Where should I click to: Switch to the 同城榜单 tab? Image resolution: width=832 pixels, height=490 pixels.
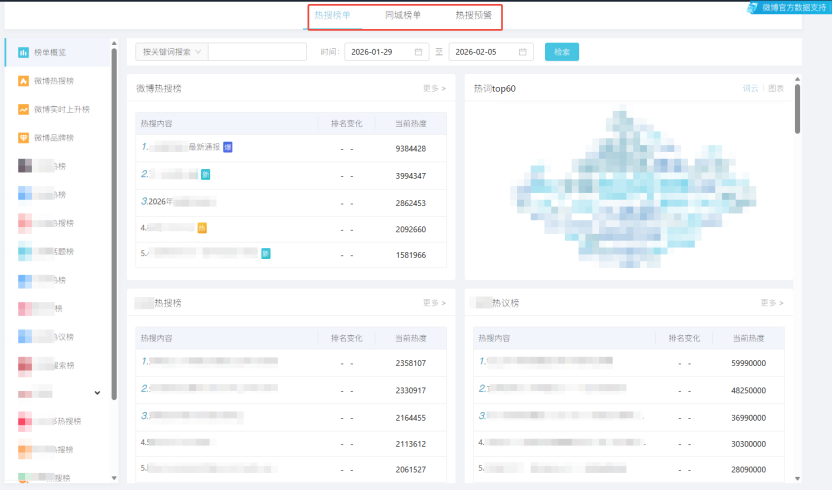tap(403, 16)
